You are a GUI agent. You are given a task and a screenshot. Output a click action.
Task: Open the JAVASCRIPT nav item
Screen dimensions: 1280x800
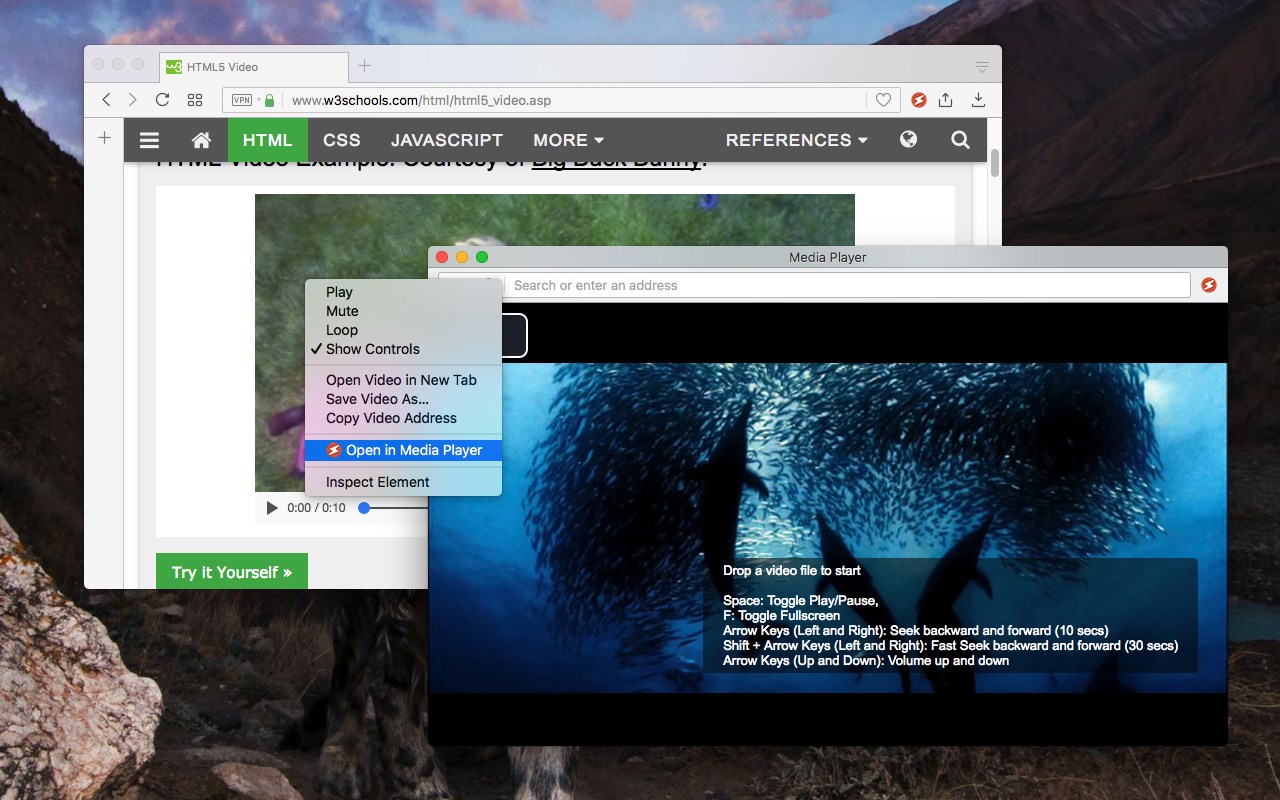pyautogui.click(x=447, y=140)
